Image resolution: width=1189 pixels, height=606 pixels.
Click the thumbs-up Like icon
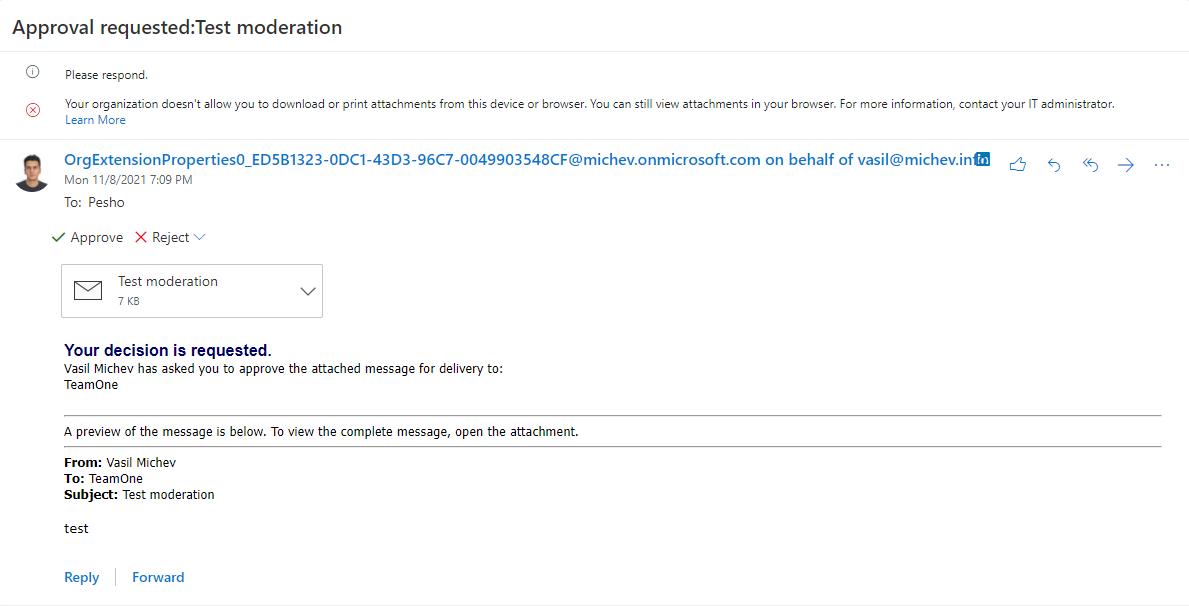[x=1018, y=165]
